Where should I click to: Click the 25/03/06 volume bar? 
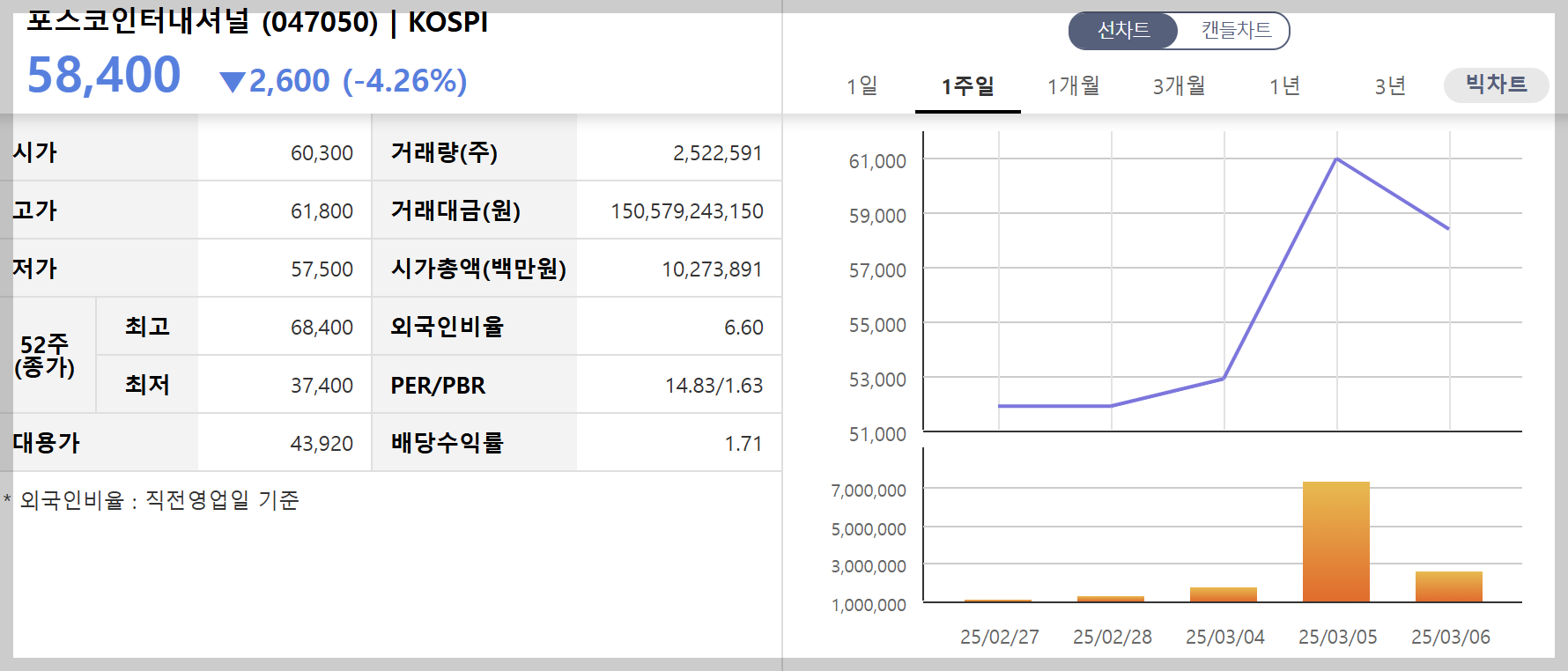point(1449,586)
